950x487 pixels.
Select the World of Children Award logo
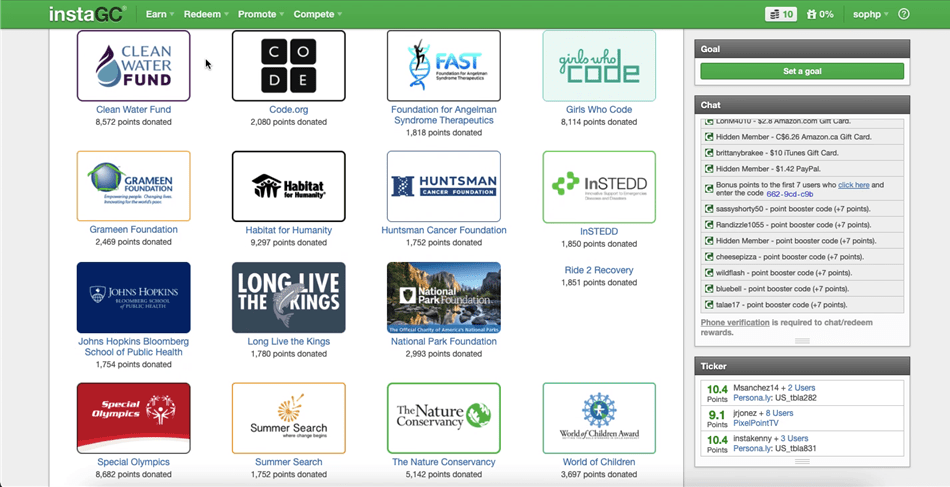point(599,418)
